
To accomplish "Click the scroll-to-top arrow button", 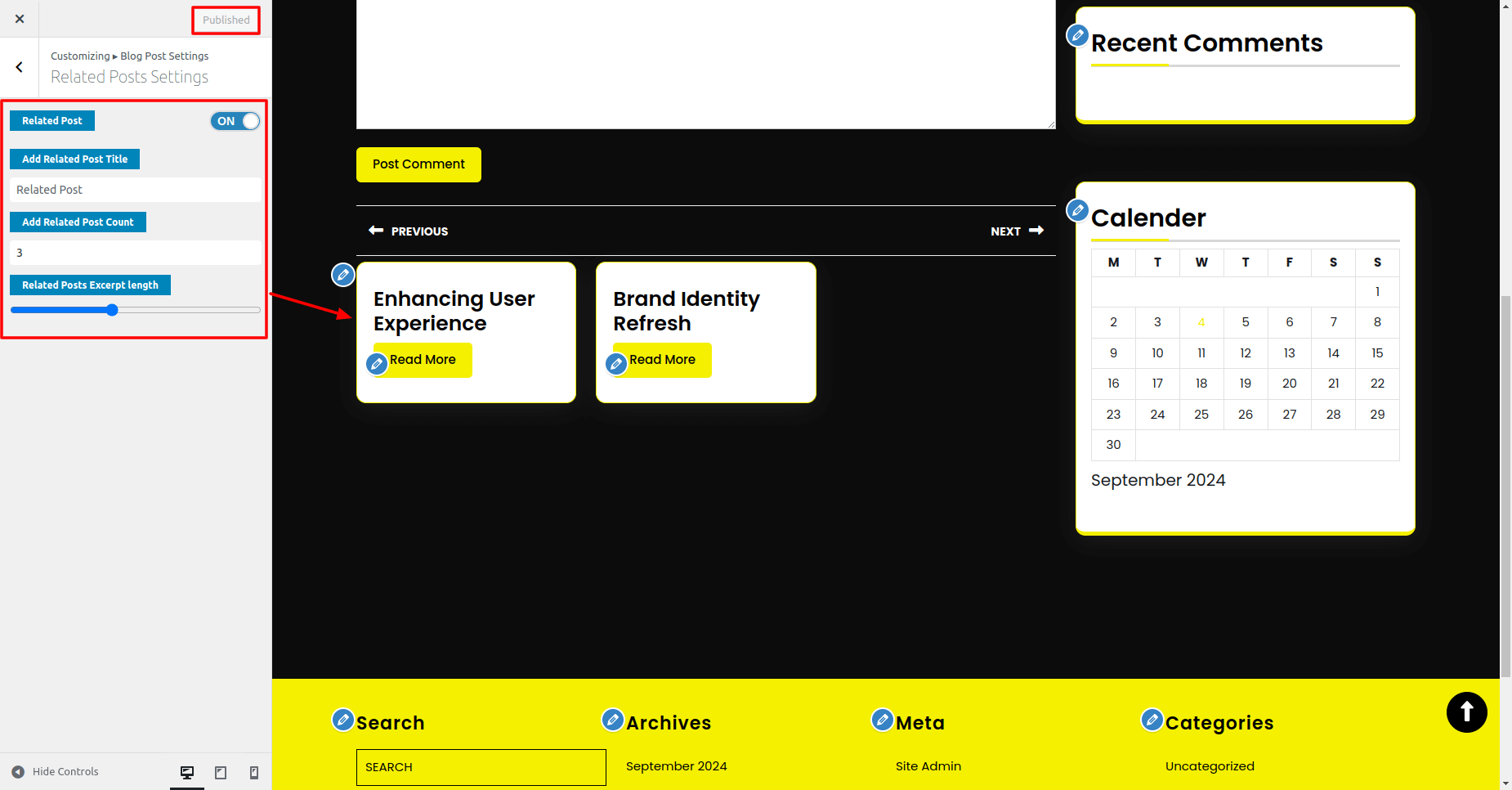I will (x=1466, y=712).
